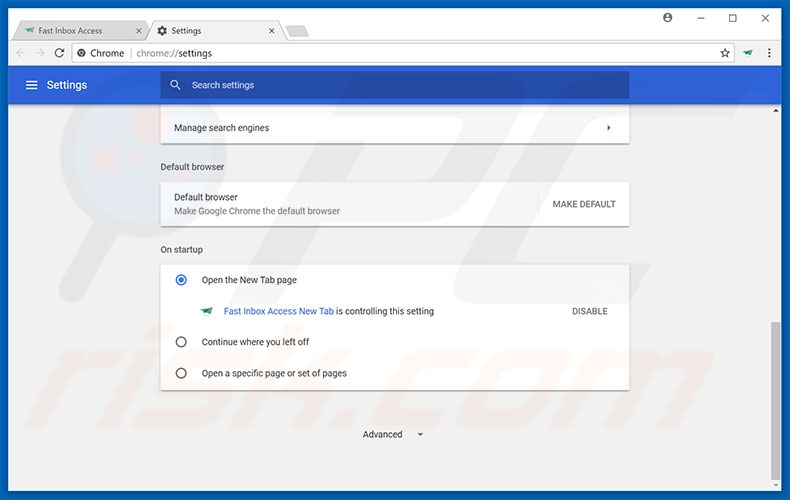This screenshot has height=500, width=790.
Task: Click the MAKE DEFAULT button
Action: coord(584,204)
